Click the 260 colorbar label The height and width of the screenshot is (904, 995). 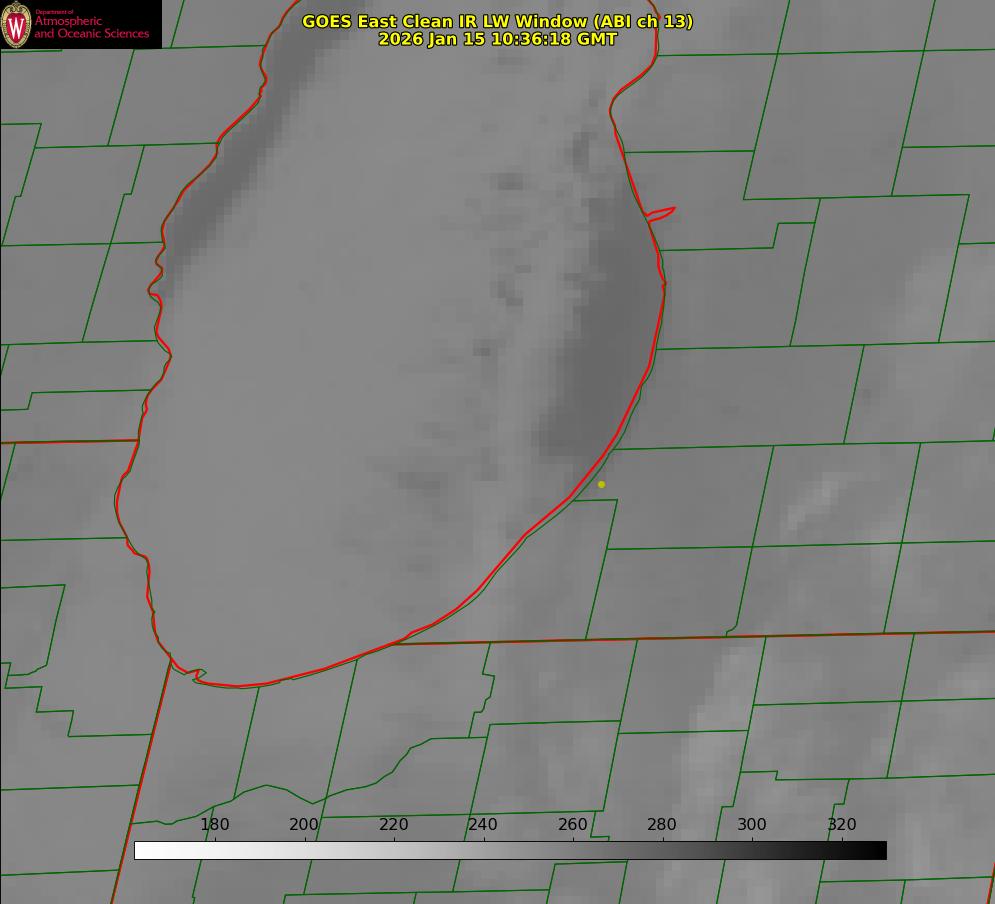pos(572,824)
